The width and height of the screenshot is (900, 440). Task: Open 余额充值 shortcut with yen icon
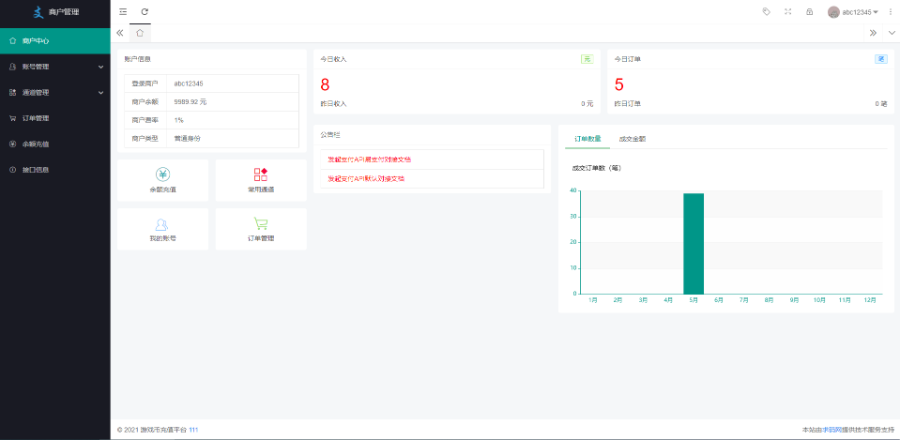pos(162,180)
